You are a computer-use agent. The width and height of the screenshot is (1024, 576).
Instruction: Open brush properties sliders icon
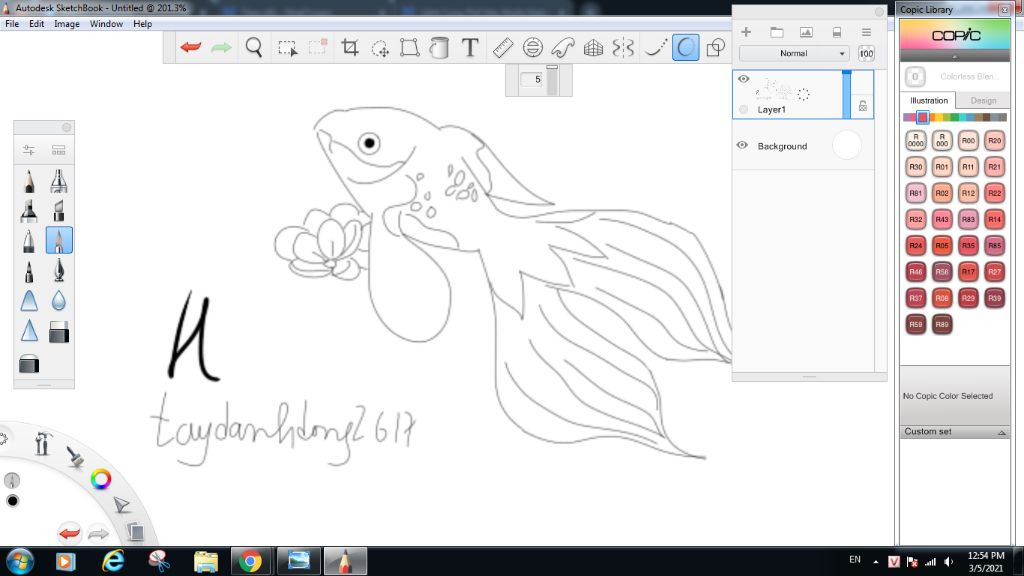(29, 150)
